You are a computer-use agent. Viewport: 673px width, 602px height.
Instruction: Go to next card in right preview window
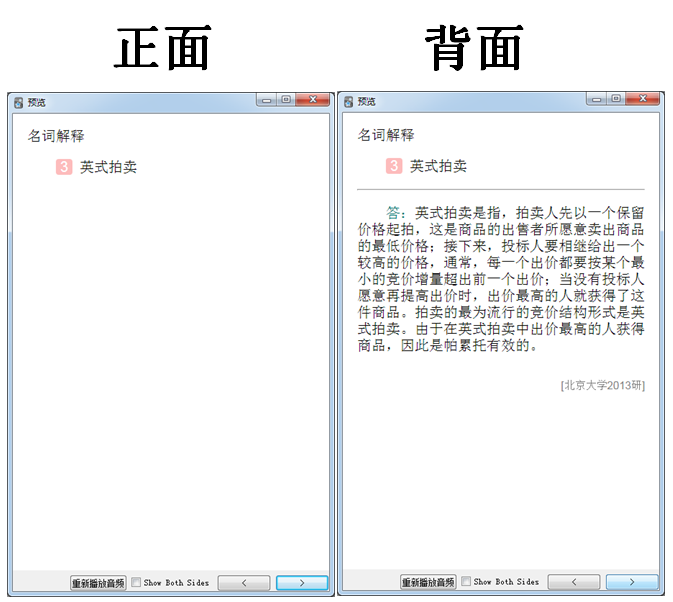632,582
